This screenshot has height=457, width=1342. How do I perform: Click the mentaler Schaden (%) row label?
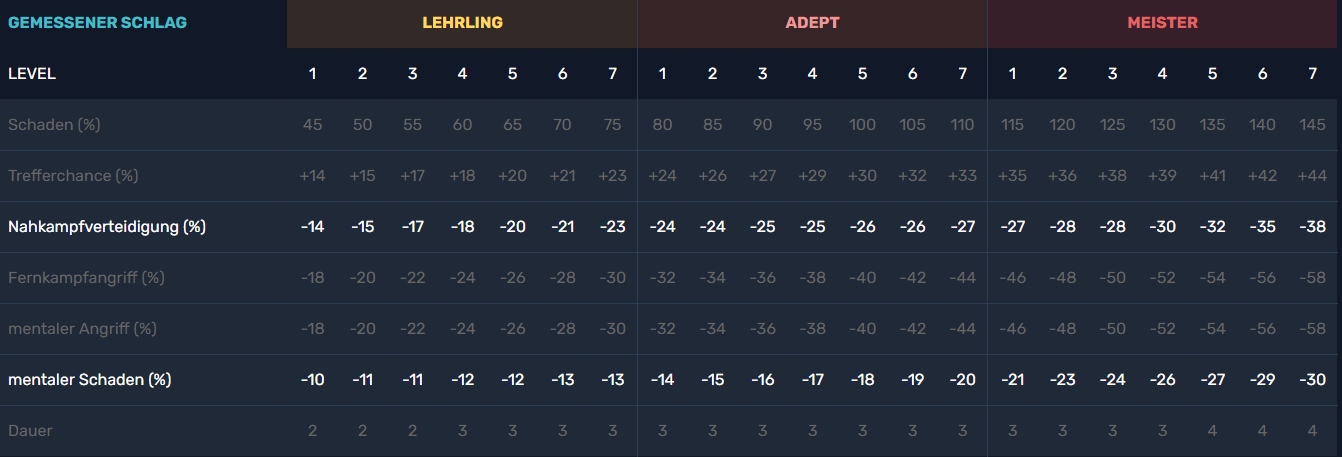[x=89, y=380]
